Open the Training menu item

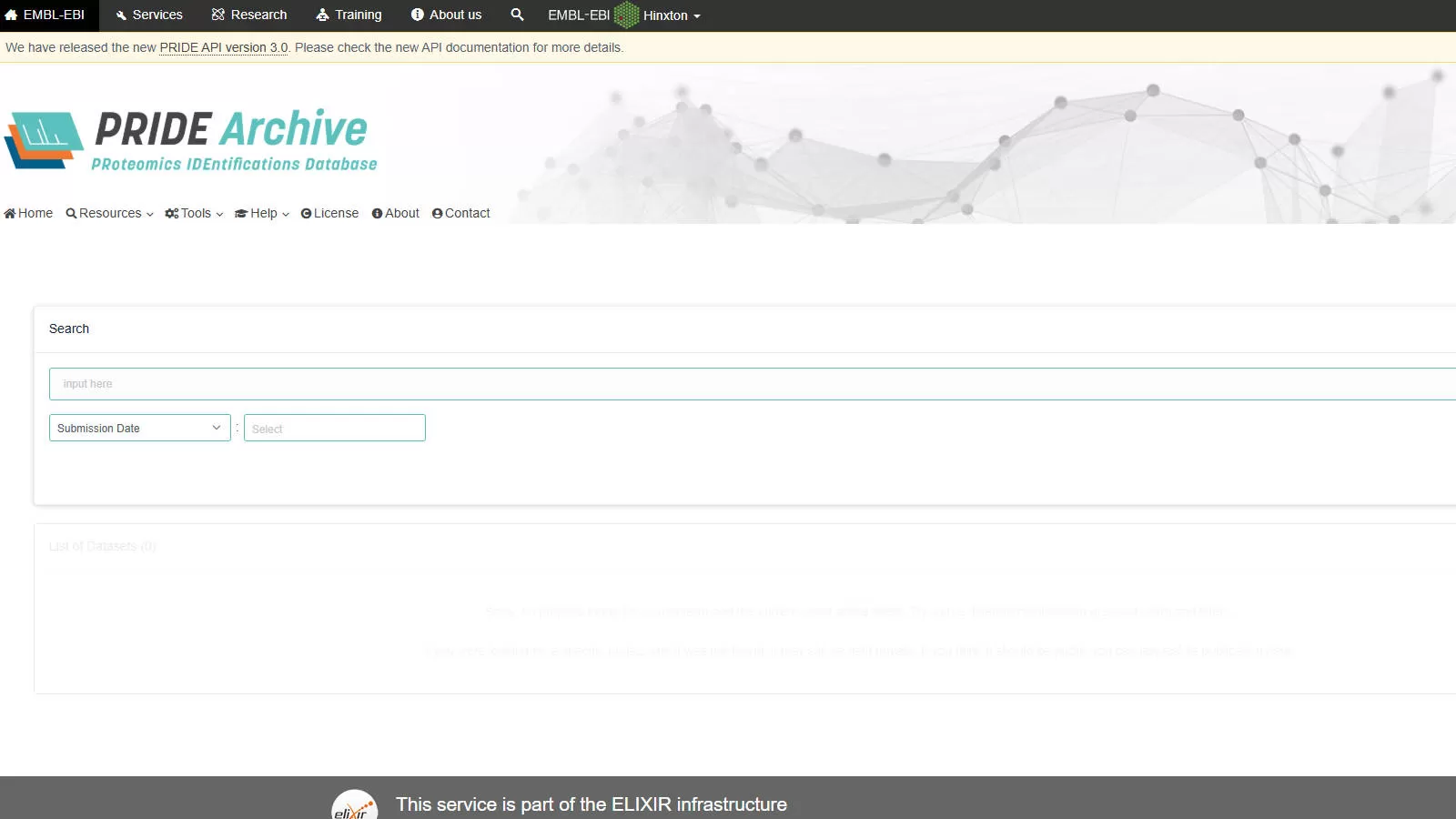pos(349,15)
